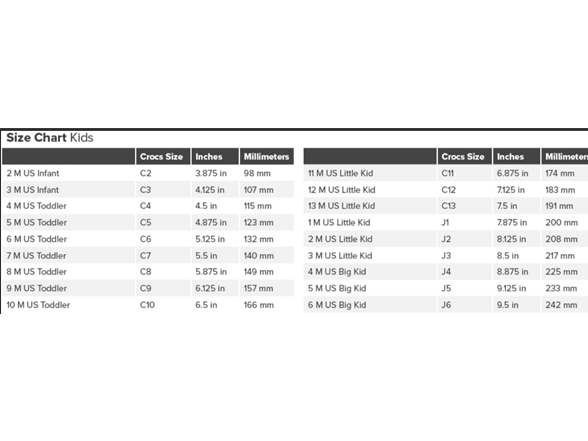
Task: Click the 132 mm value
Action: pyautogui.click(x=258, y=239)
